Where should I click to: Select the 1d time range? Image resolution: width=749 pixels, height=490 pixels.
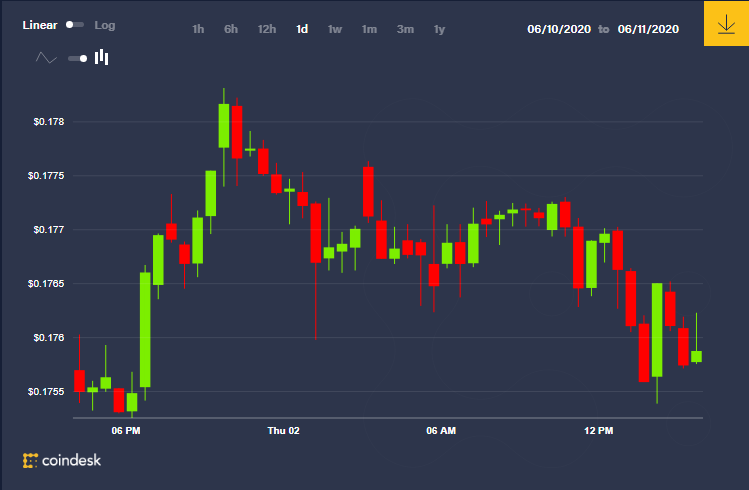coord(302,29)
